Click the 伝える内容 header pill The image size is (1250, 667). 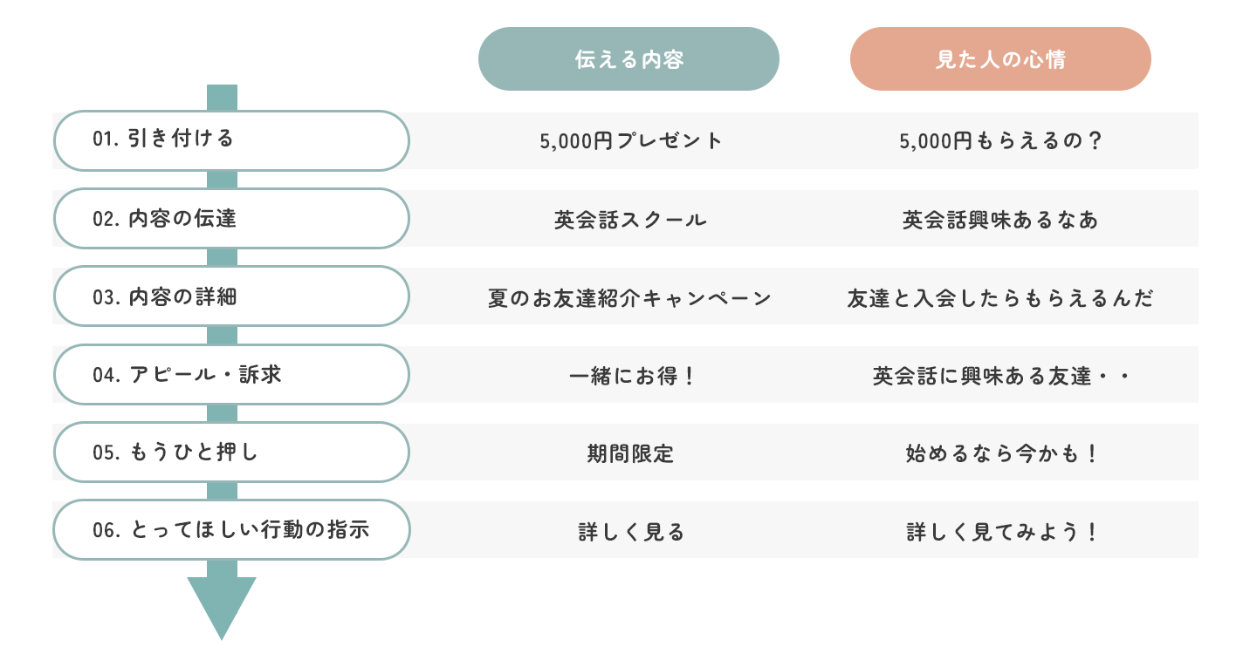click(629, 59)
